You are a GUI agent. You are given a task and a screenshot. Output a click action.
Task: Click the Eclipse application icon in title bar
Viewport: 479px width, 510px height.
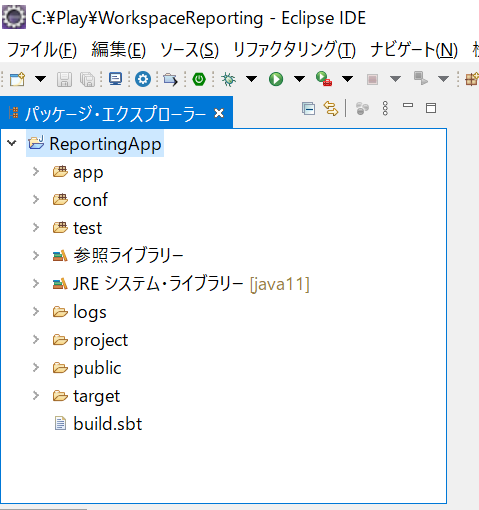(14, 17)
